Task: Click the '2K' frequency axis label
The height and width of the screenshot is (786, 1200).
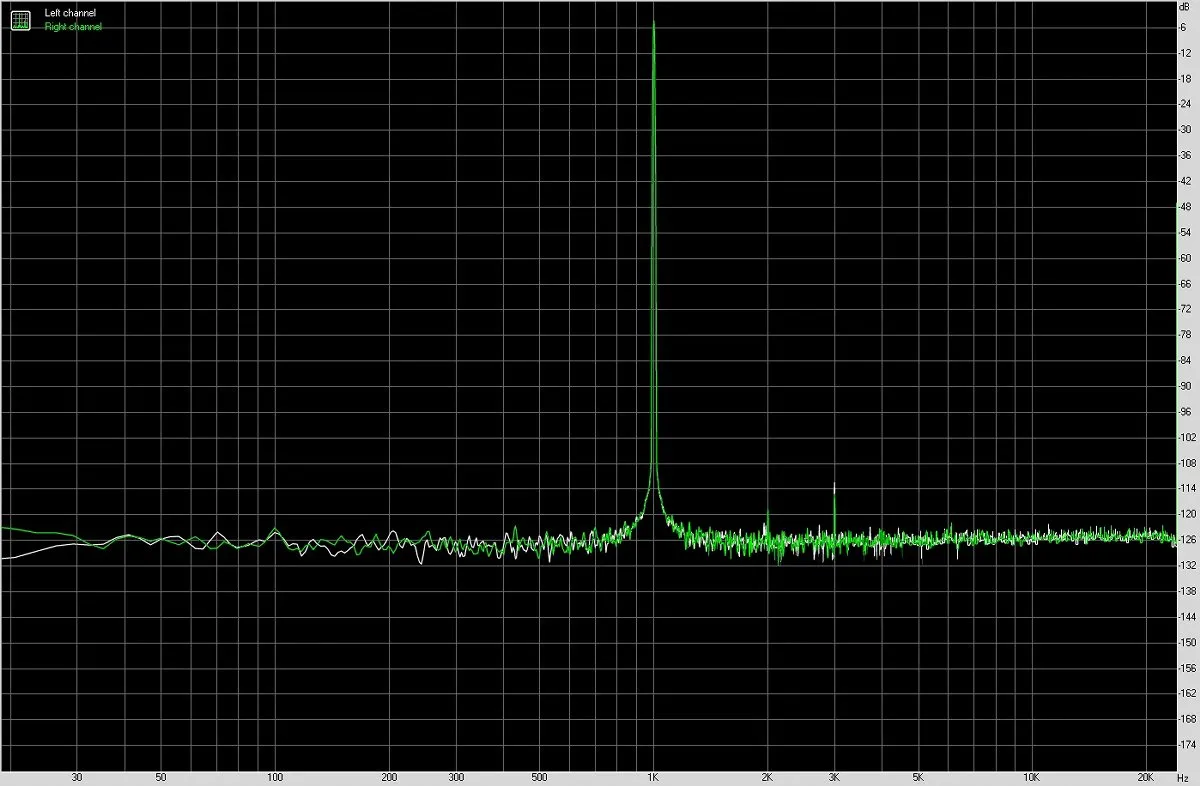Action: pos(768,777)
